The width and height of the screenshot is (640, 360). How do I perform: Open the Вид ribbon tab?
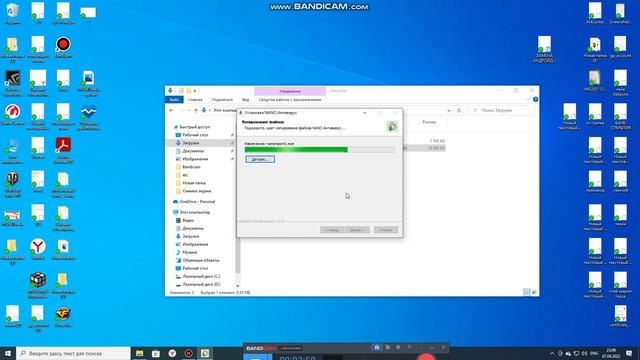(245, 100)
